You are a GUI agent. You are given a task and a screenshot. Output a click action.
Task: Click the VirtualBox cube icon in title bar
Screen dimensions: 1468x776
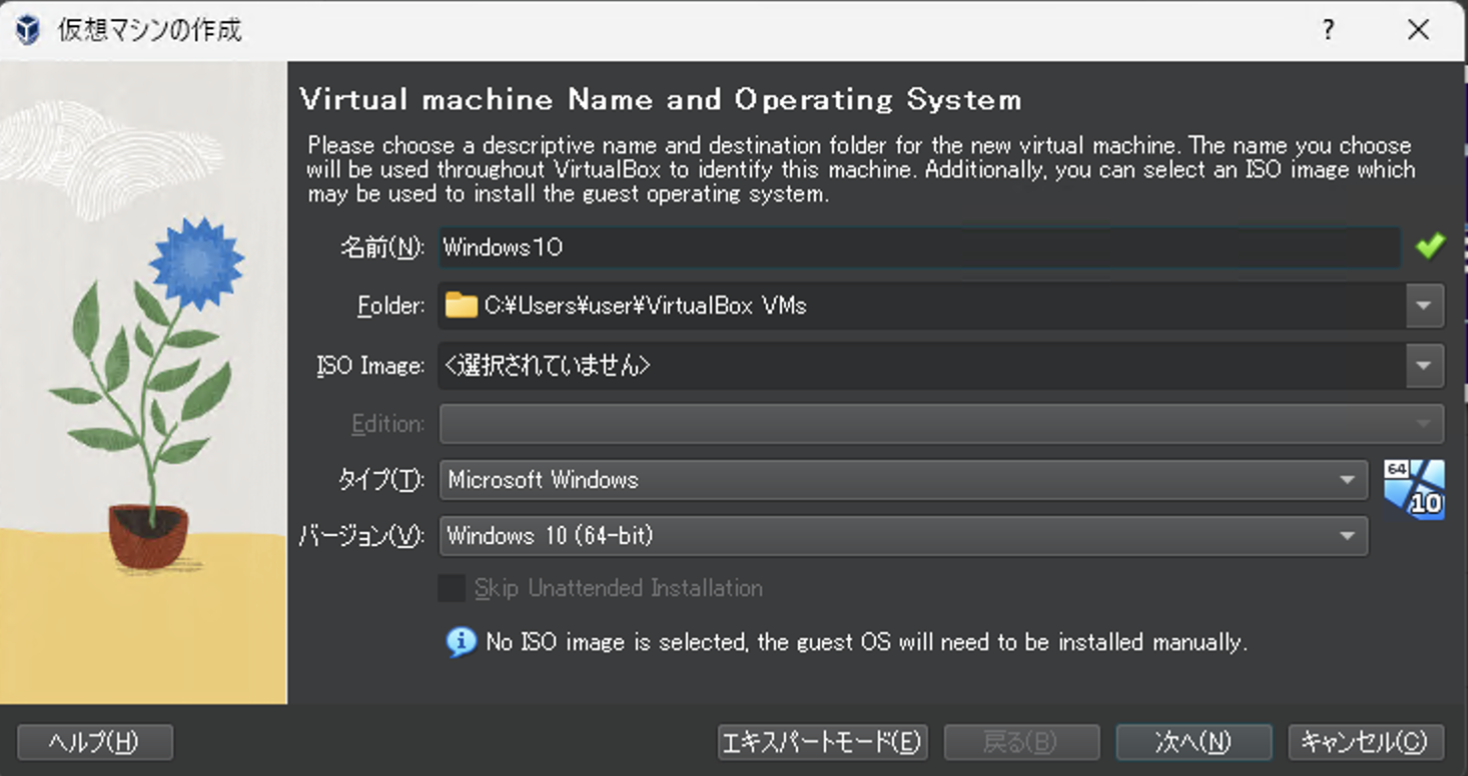tap(26, 30)
